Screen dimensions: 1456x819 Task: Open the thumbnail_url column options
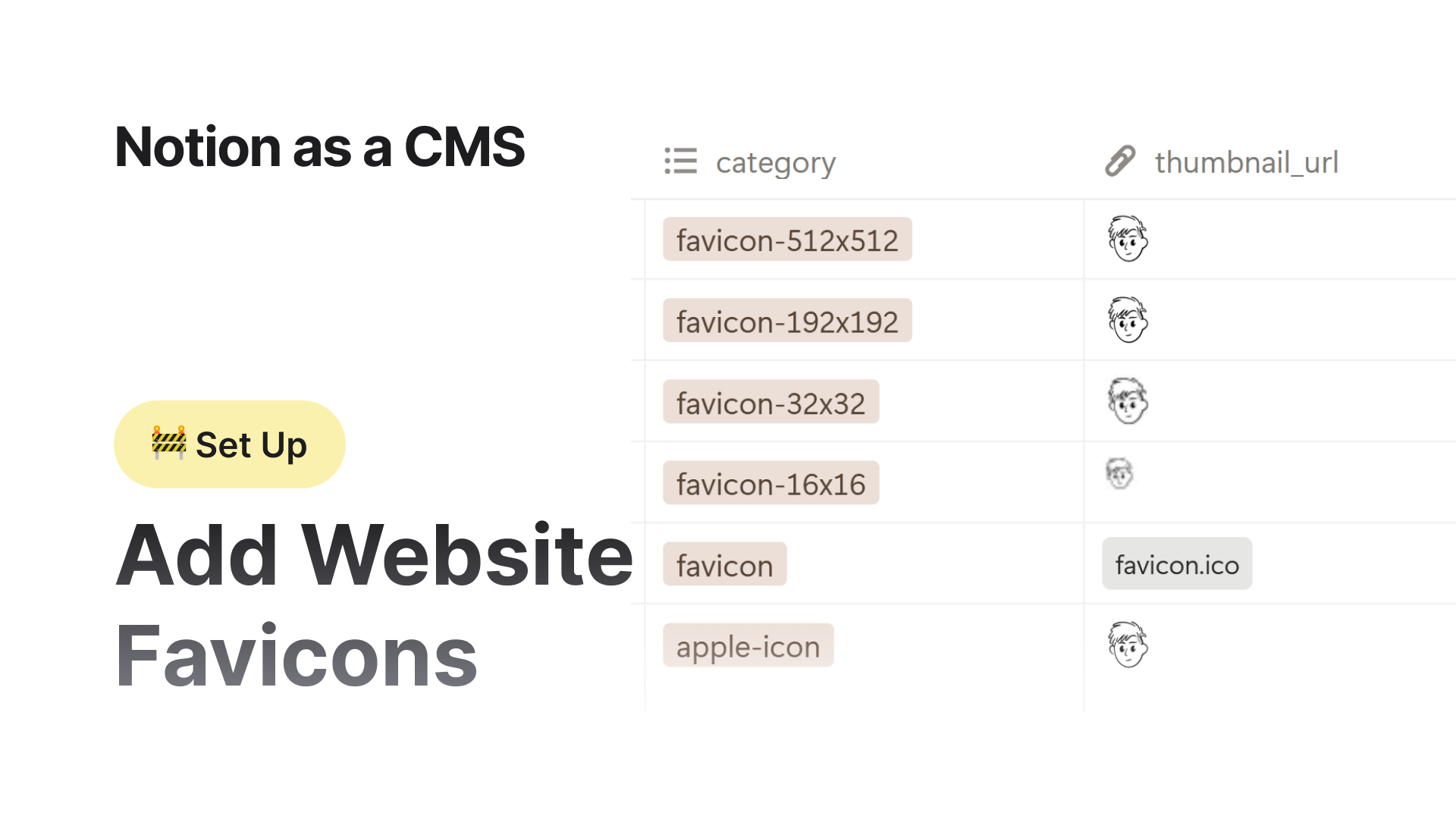(x=1246, y=162)
